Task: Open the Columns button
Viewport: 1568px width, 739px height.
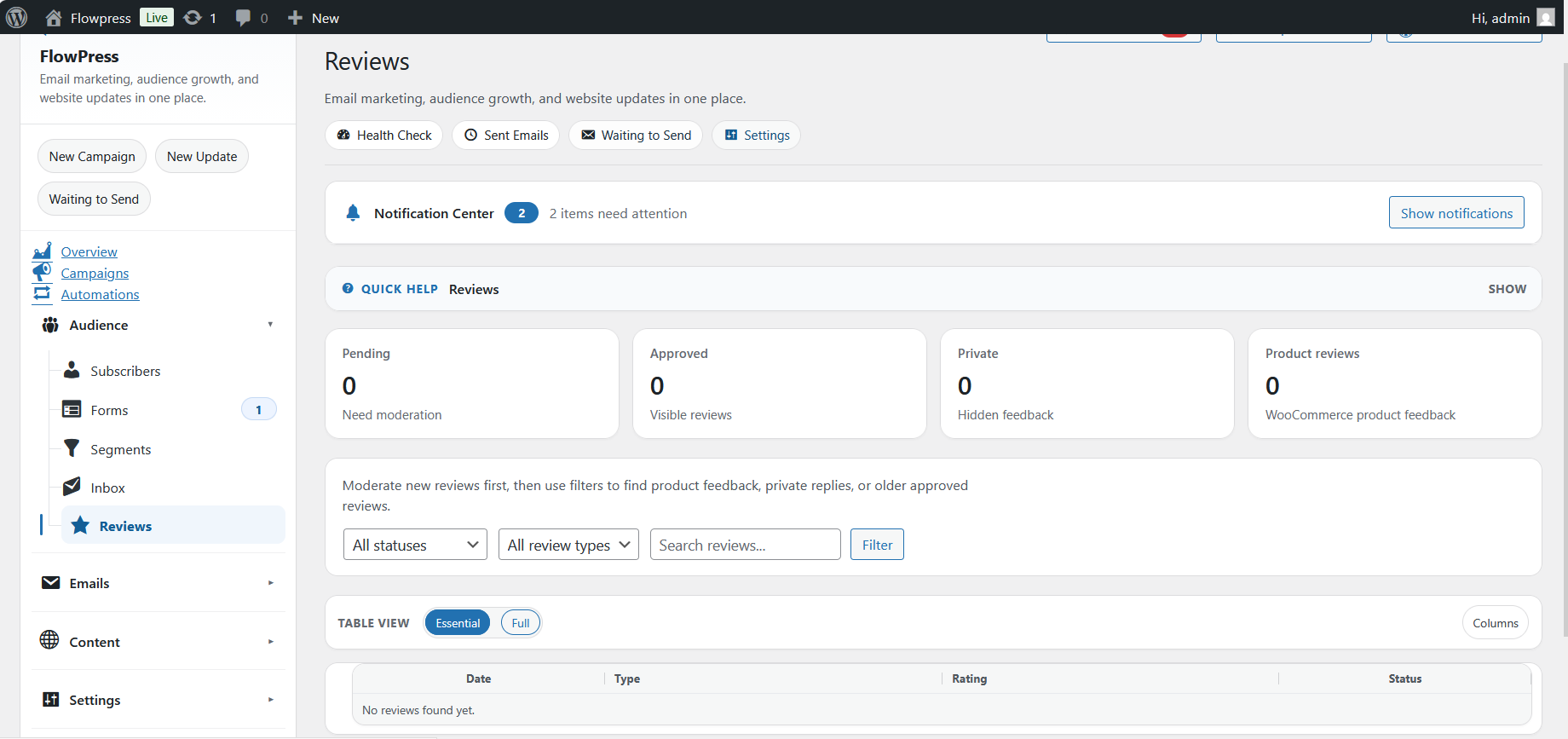Action: [1496, 623]
